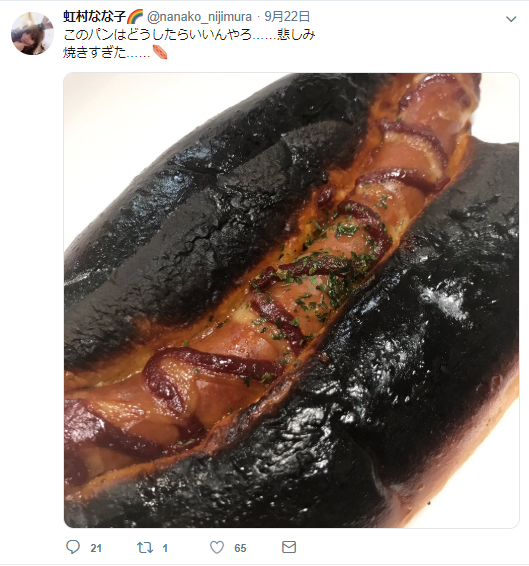Open the tweet options chevron menu
529x566 pixels.
coord(511,19)
